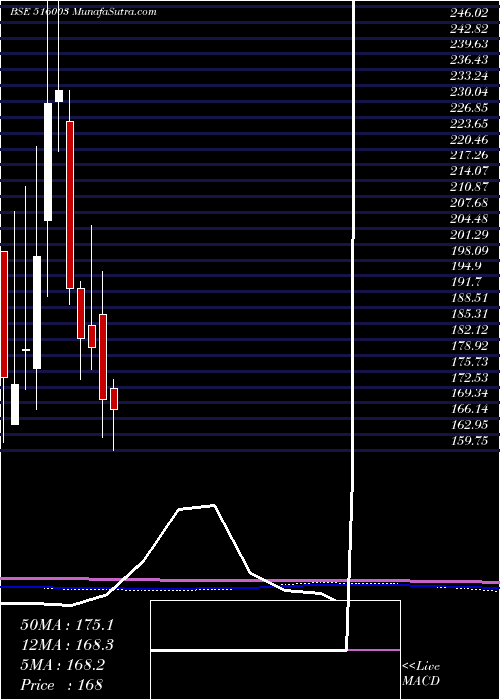Click the 182.12 price axis label
500x700 pixels.
coord(469,330)
